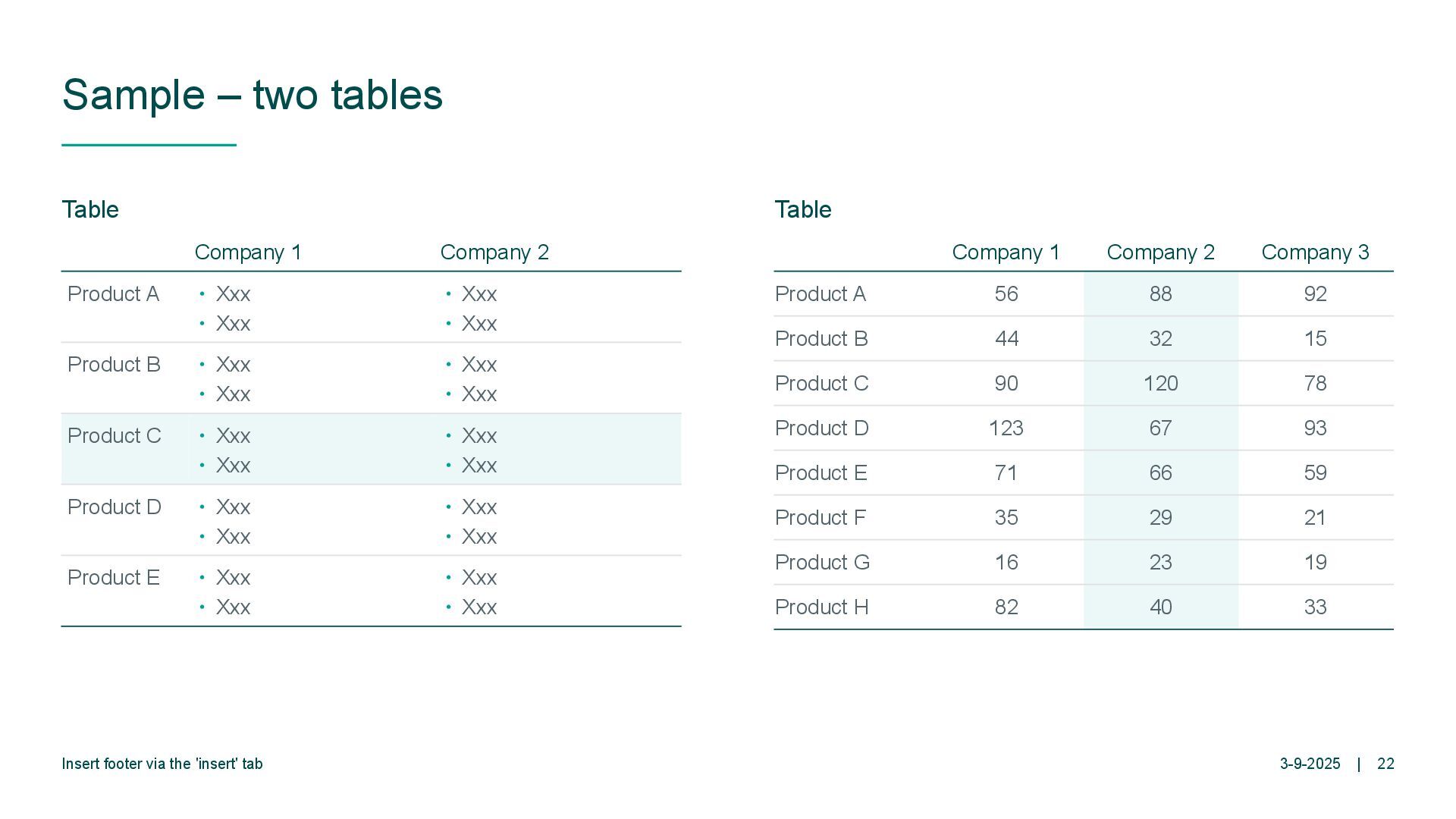Select the date '3-9-2025' in the footer

point(1310,764)
